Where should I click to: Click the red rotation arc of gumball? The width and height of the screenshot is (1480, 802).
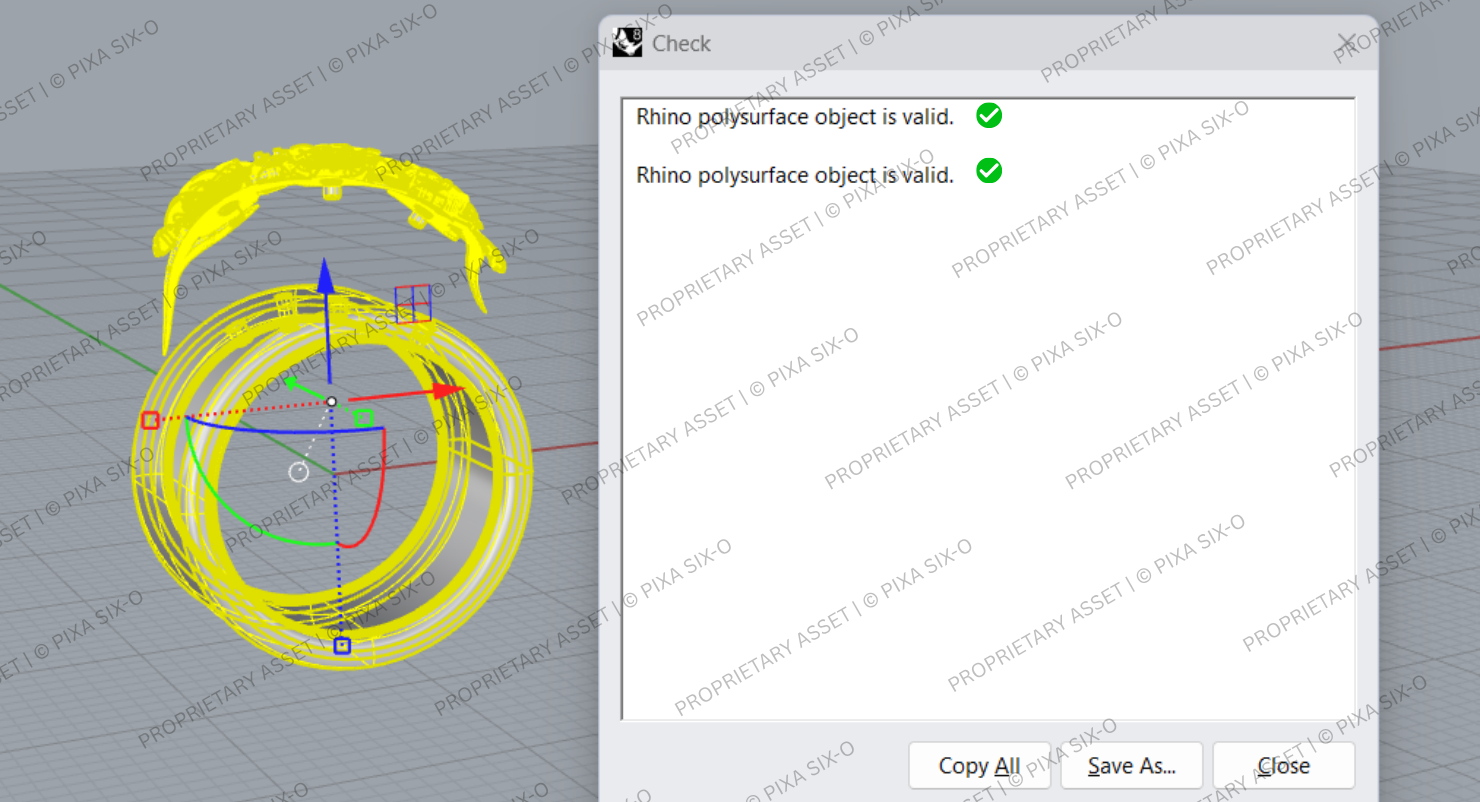[x=377, y=490]
